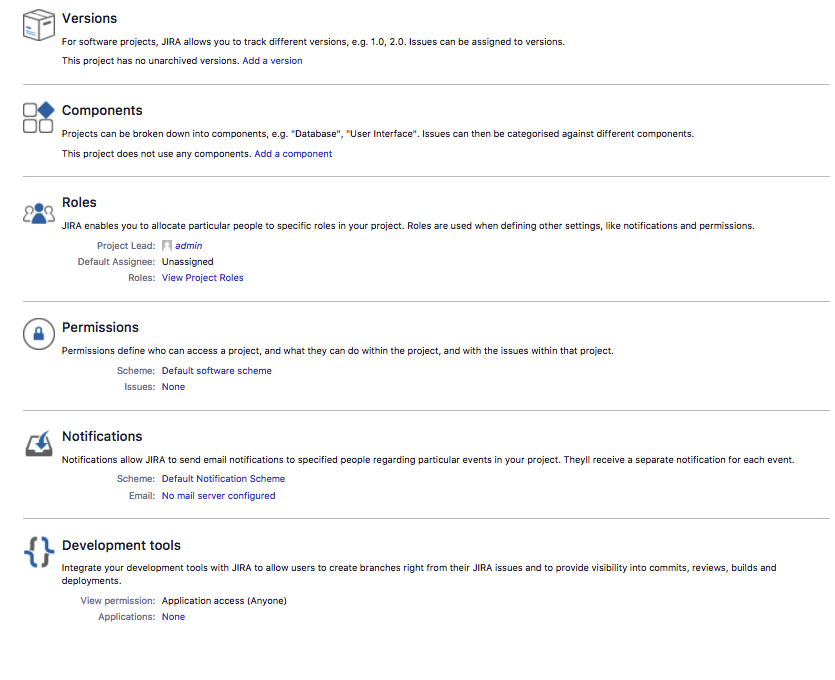The image size is (835, 680).
Task: Click the Roles people icon
Action: [x=38, y=212]
